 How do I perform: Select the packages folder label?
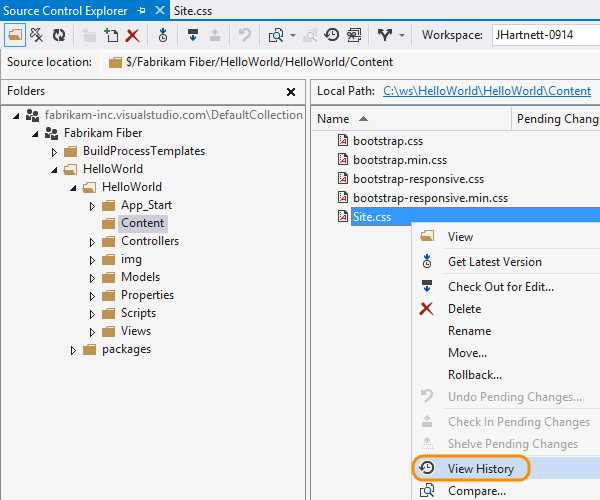pyautogui.click(x=126, y=349)
